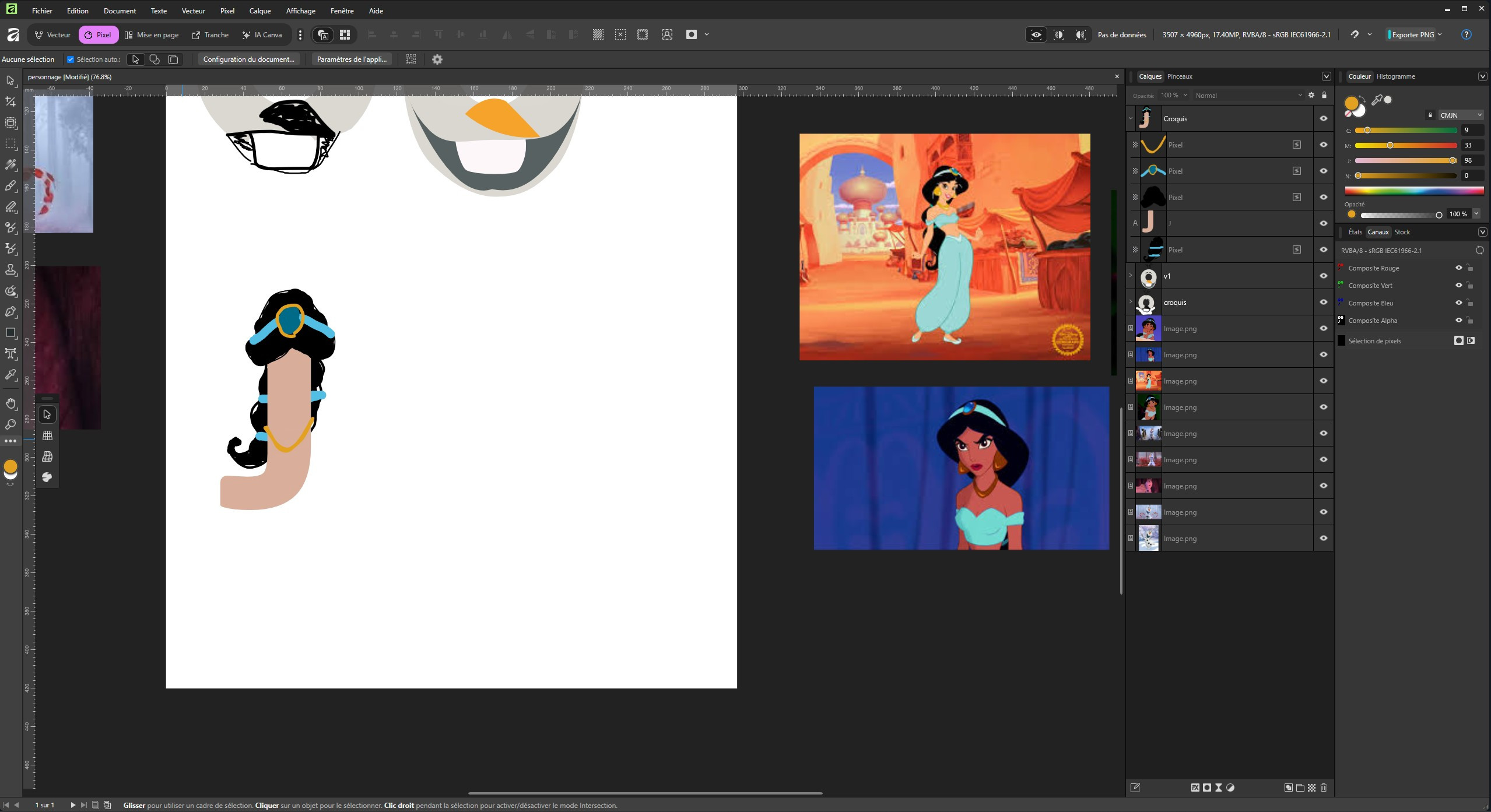Open the CMJN color model dropdown
The height and width of the screenshot is (812, 1491).
coord(1460,115)
